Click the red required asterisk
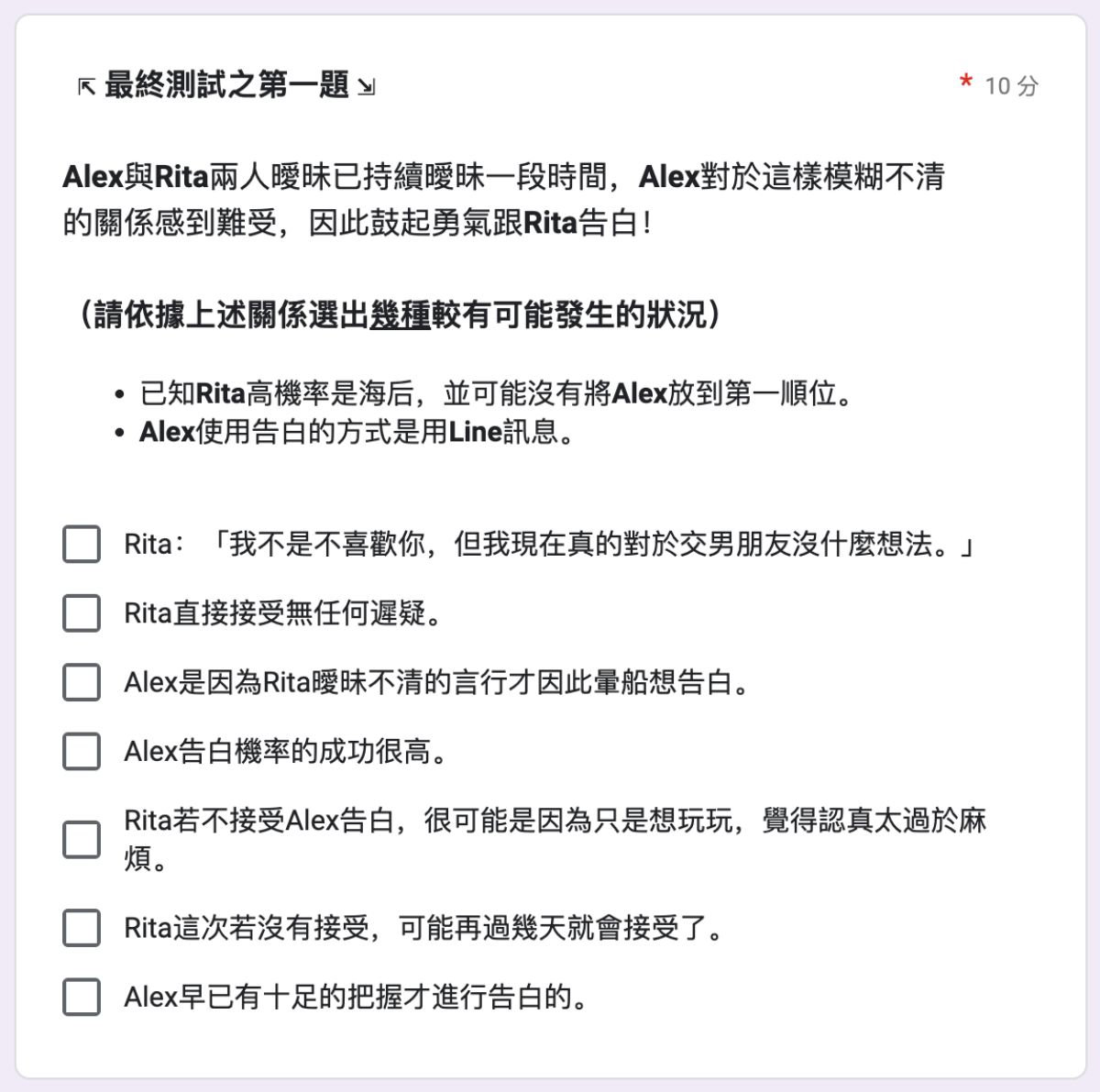Viewport: 1100px width, 1092px height. pos(965,83)
